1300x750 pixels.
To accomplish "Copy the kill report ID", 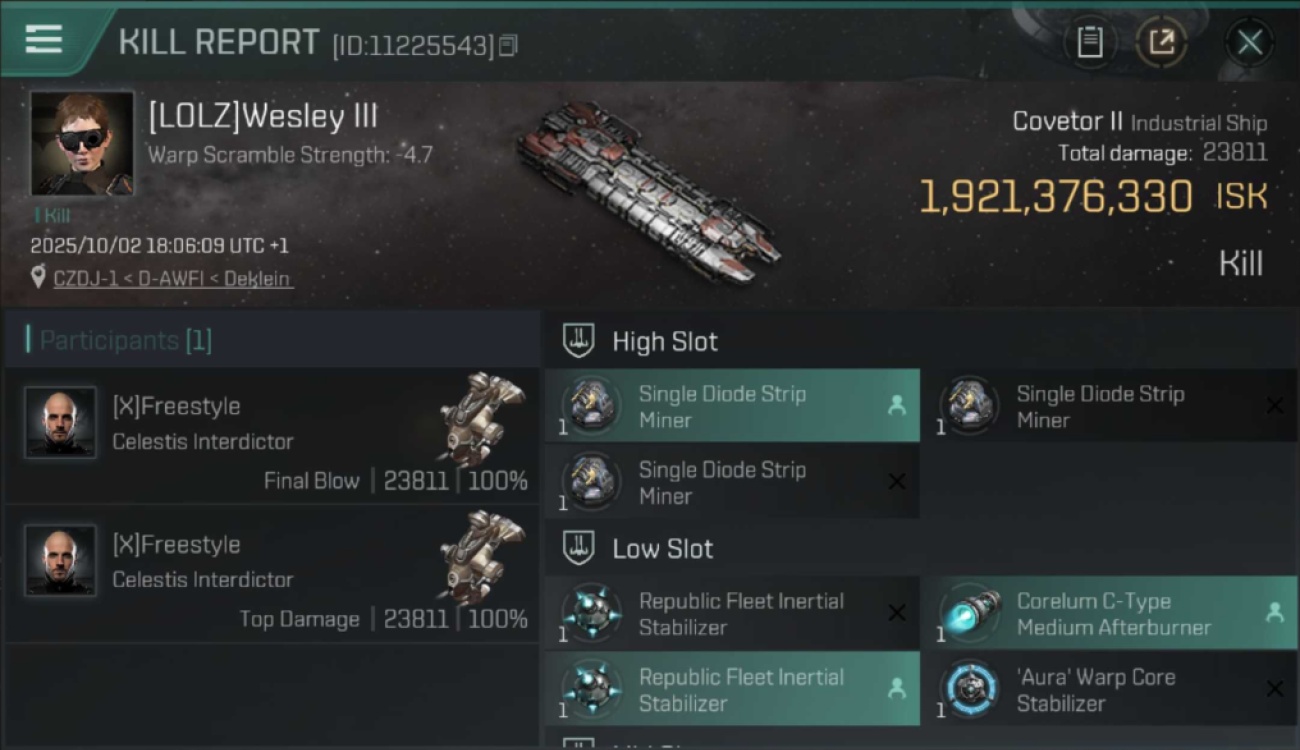I will (x=508, y=45).
